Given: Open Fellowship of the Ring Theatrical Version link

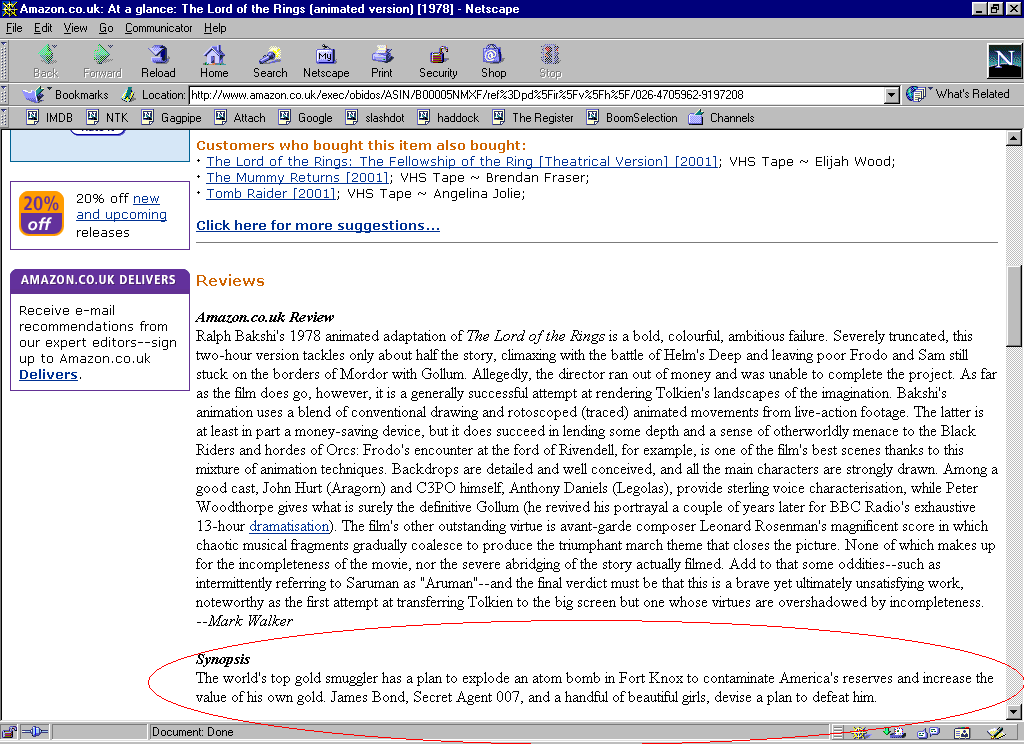Looking at the screenshot, I should click(462, 161).
